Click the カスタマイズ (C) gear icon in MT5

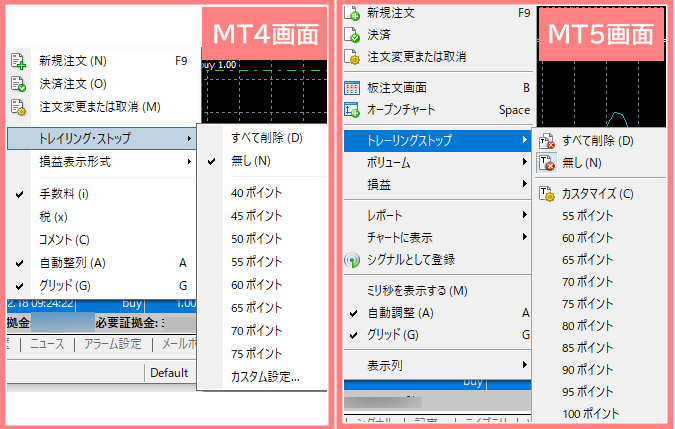(547, 194)
